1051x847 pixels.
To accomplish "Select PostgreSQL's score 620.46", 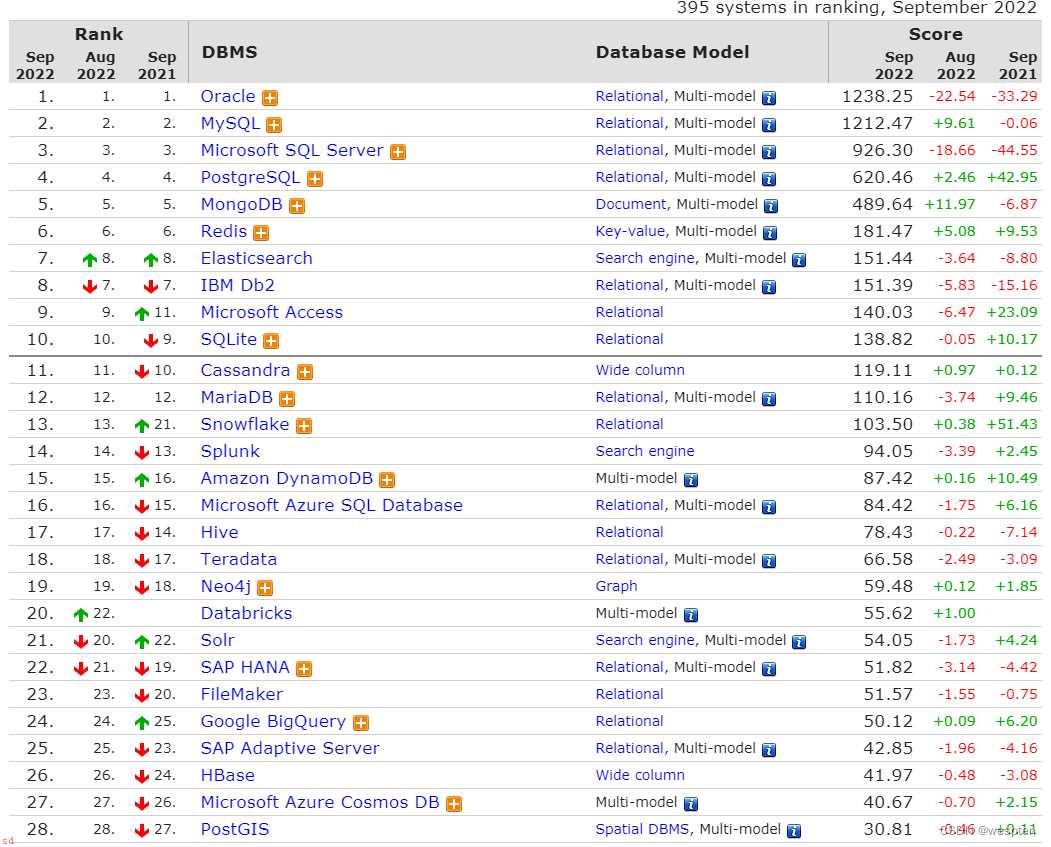I will [883, 178].
